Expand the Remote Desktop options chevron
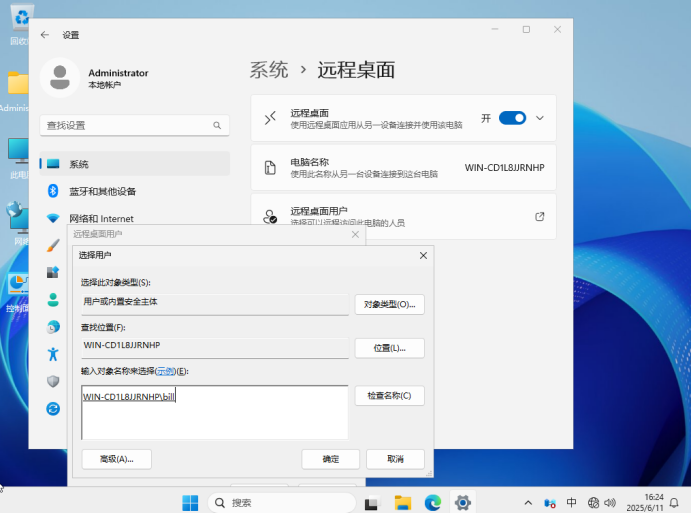692x513 pixels. [541, 118]
